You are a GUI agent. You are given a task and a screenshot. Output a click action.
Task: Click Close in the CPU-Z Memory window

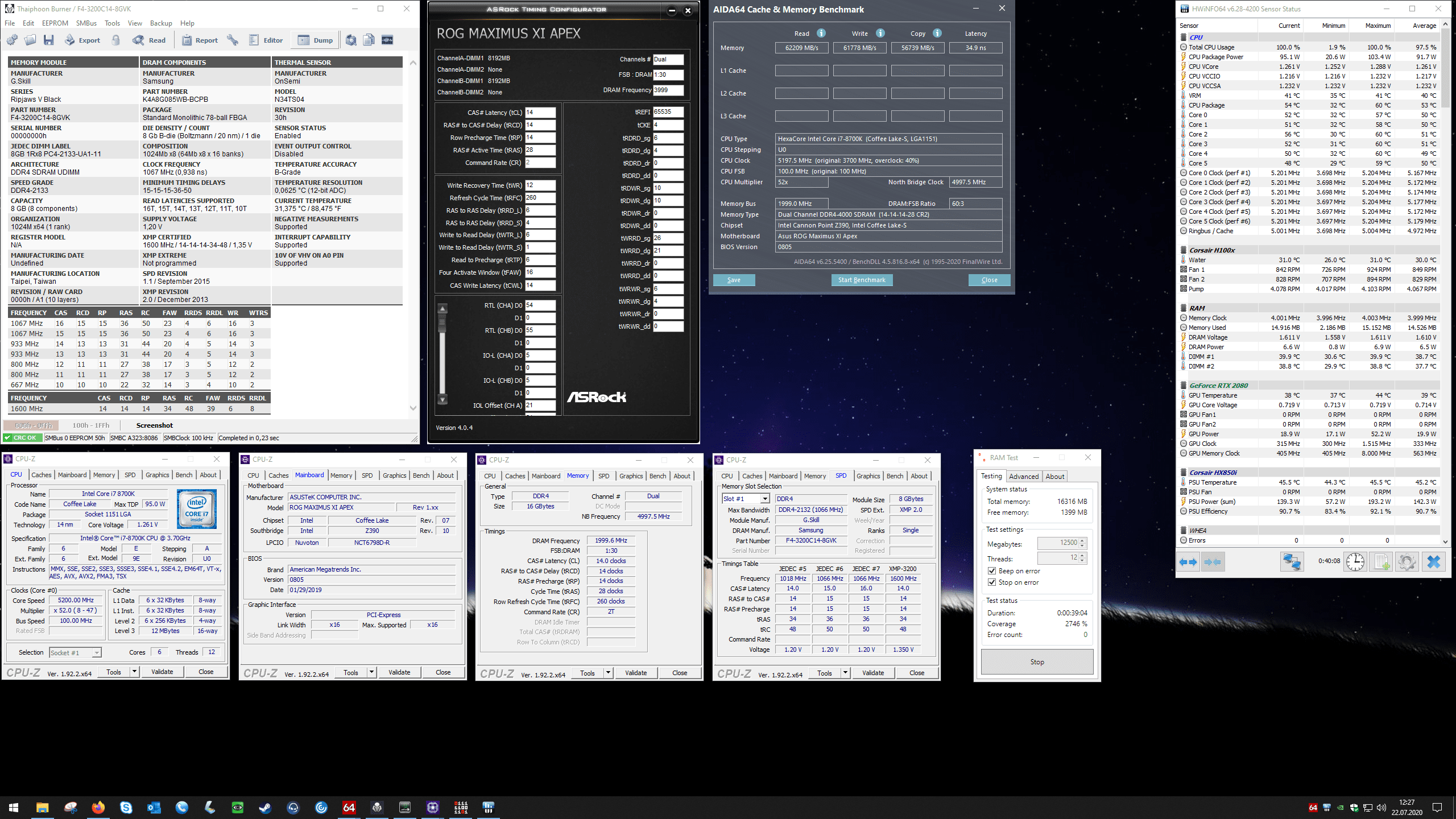point(680,673)
